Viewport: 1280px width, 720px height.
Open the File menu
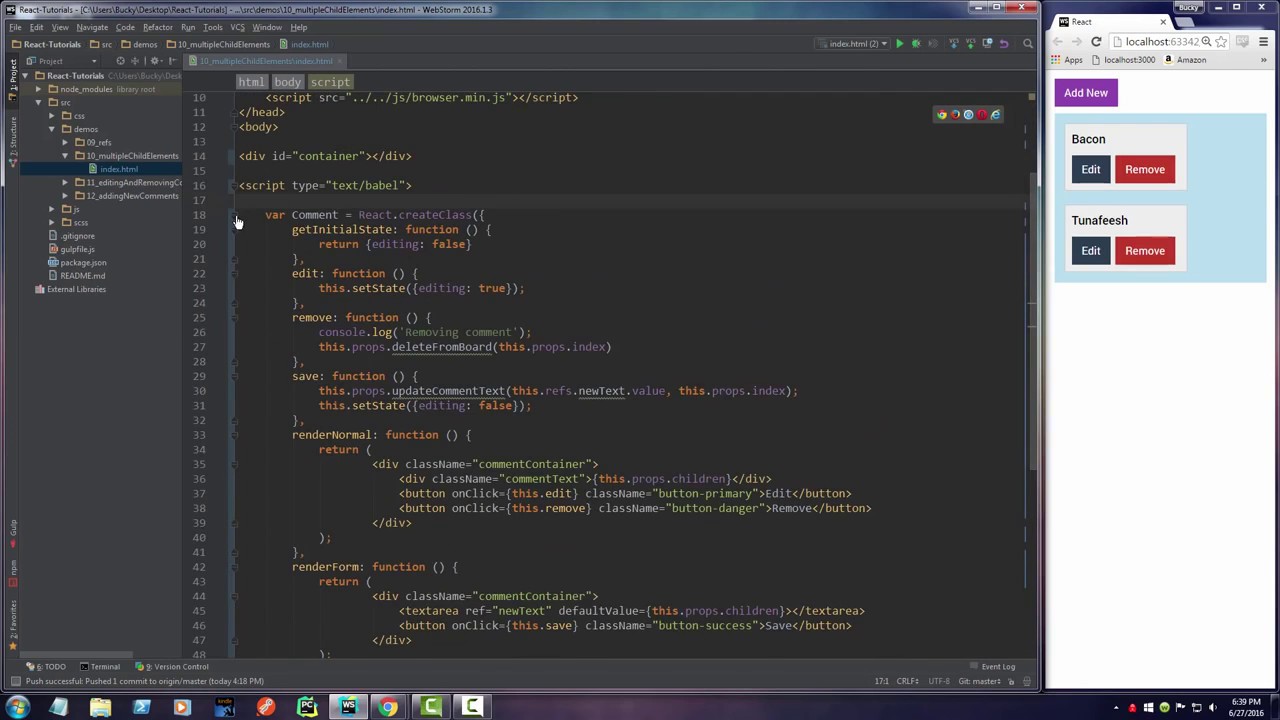coord(15,27)
